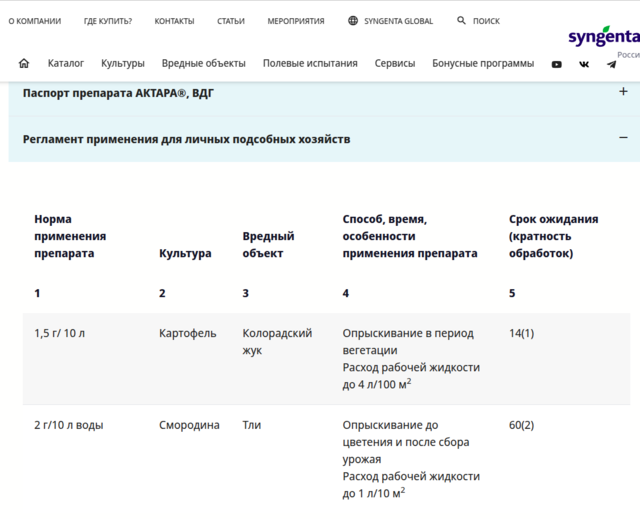Click the Колорадский жук cell
This screenshot has height=519, width=640.
tap(277, 342)
